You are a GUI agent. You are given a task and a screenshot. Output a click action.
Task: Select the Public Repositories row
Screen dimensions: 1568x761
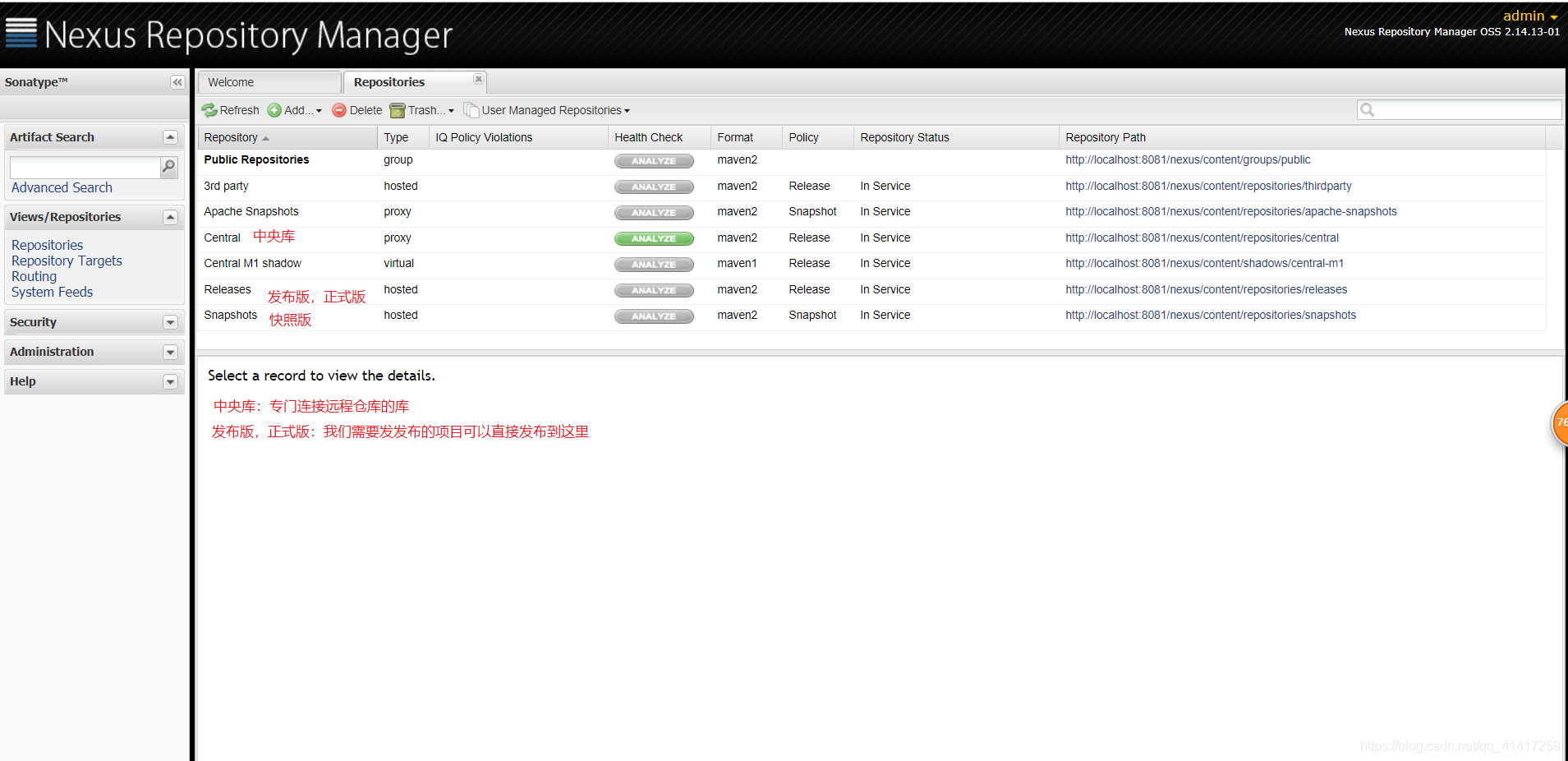(871, 161)
